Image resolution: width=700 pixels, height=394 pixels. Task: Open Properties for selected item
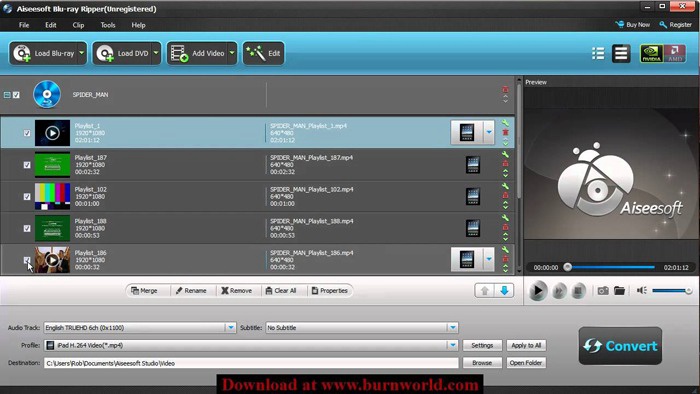(329, 290)
